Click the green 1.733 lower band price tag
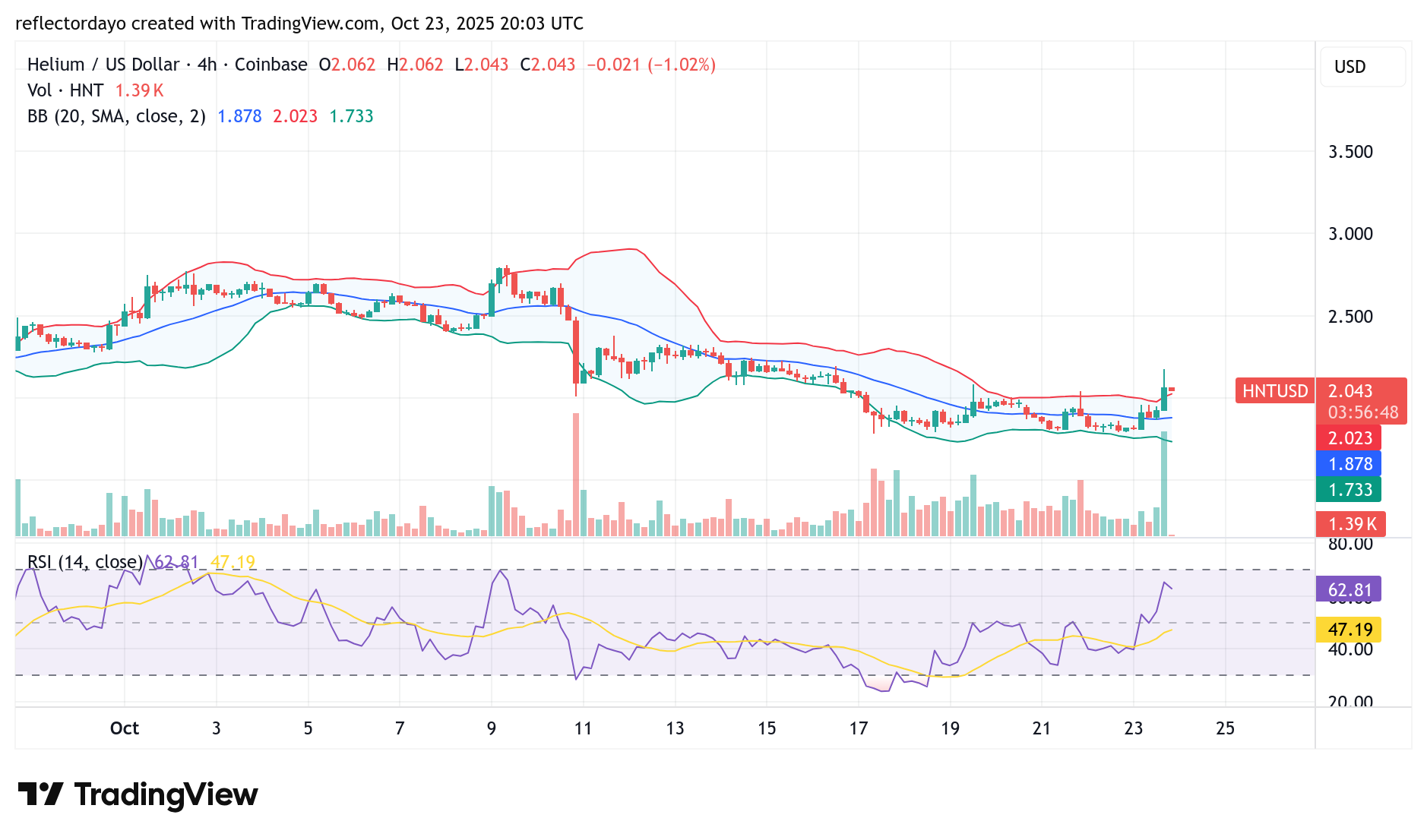Image resolution: width=1427 pixels, height=840 pixels. [1349, 490]
